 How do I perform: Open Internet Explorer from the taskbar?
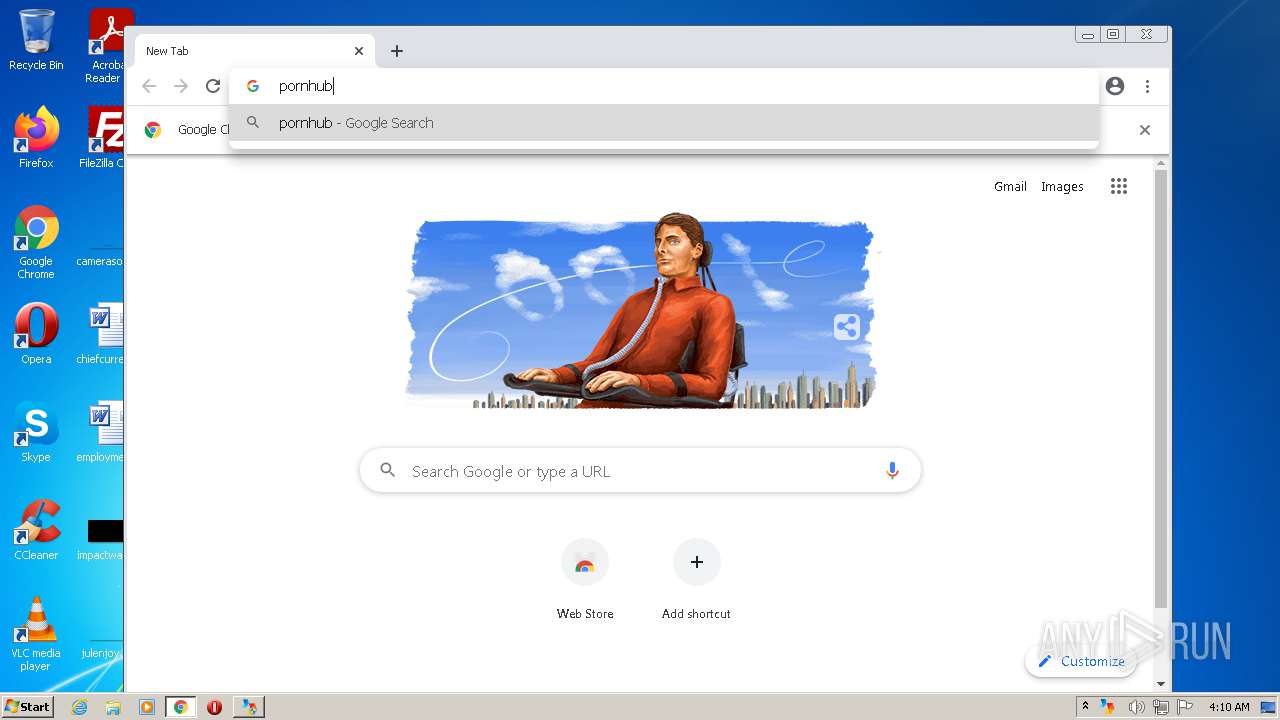pos(79,707)
